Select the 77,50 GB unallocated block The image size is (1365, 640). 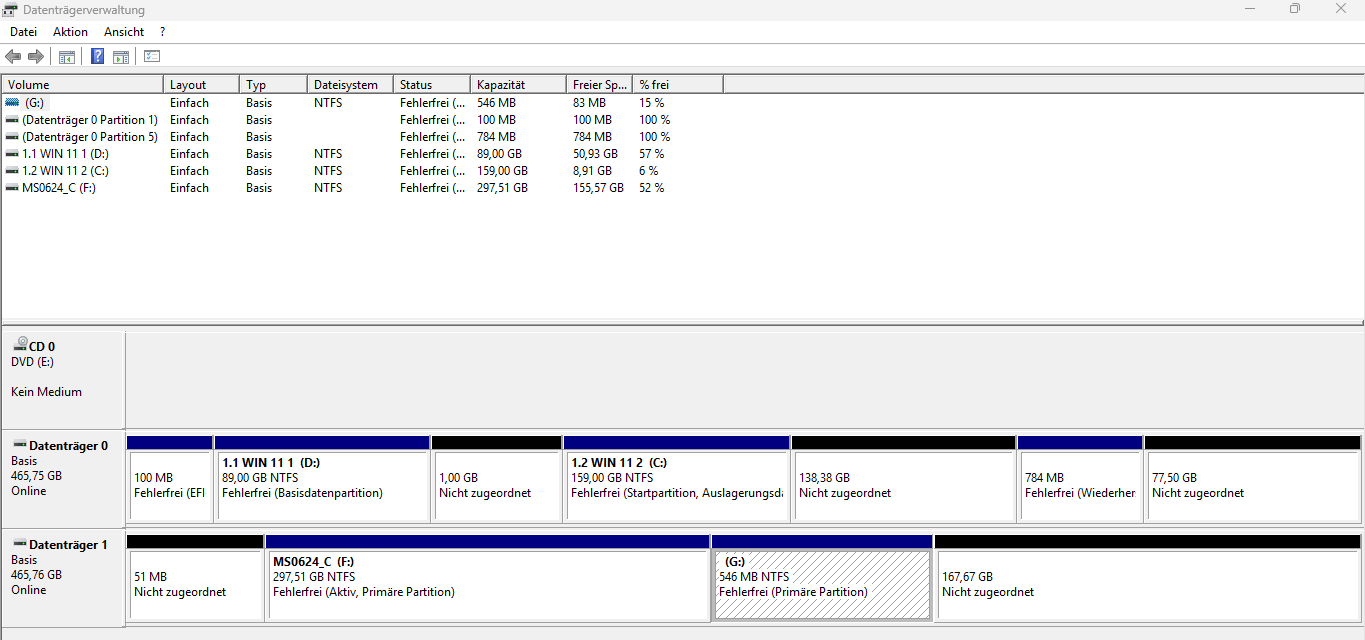point(1253,478)
